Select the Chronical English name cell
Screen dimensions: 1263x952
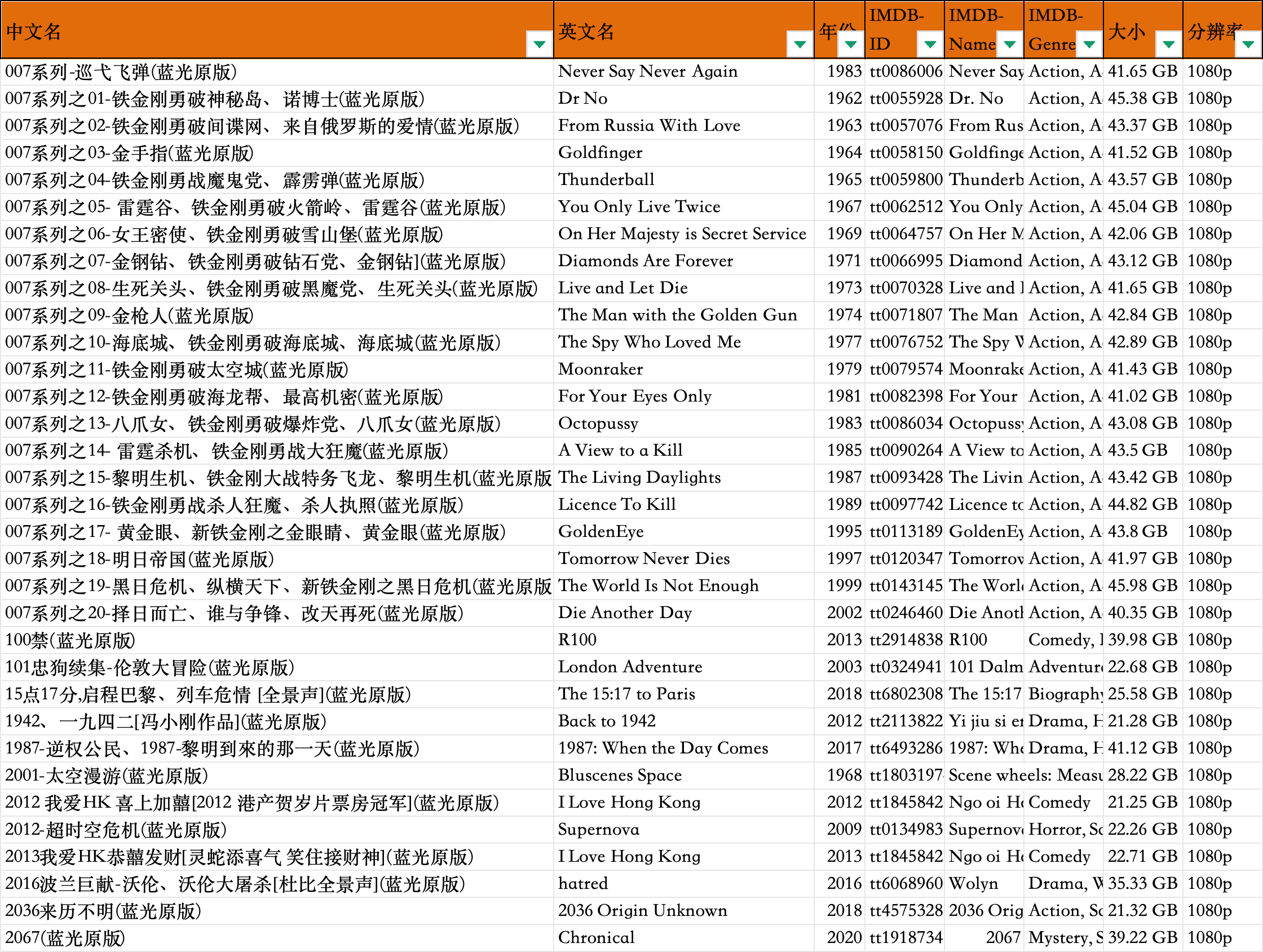(x=595, y=938)
